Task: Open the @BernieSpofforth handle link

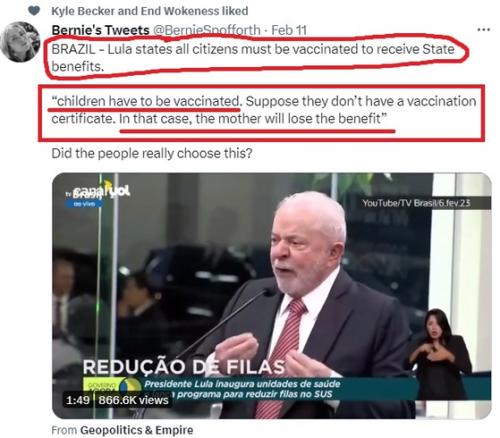Action: click(x=207, y=30)
